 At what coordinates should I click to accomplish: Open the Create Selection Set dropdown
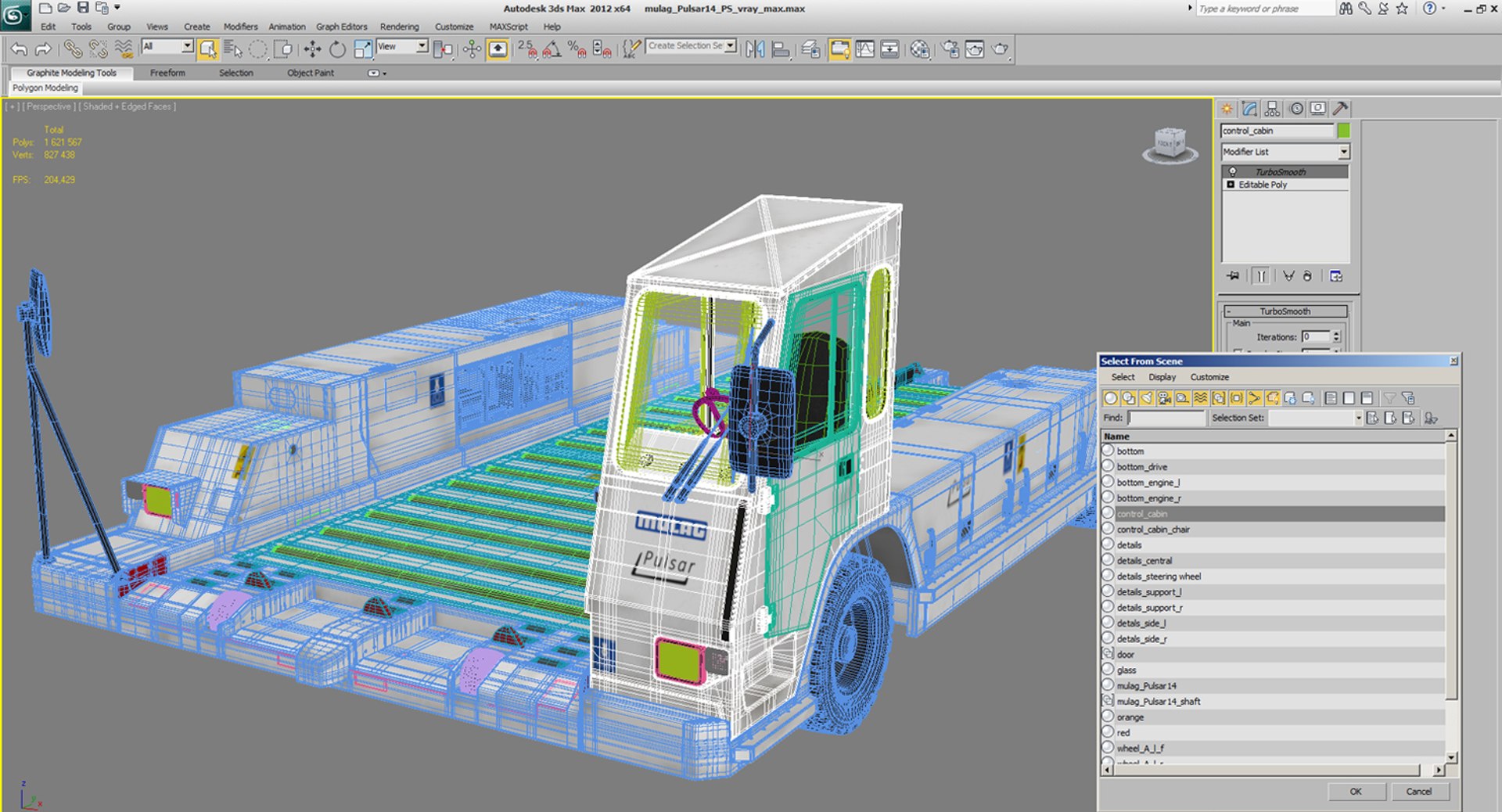click(x=730, y=46)
